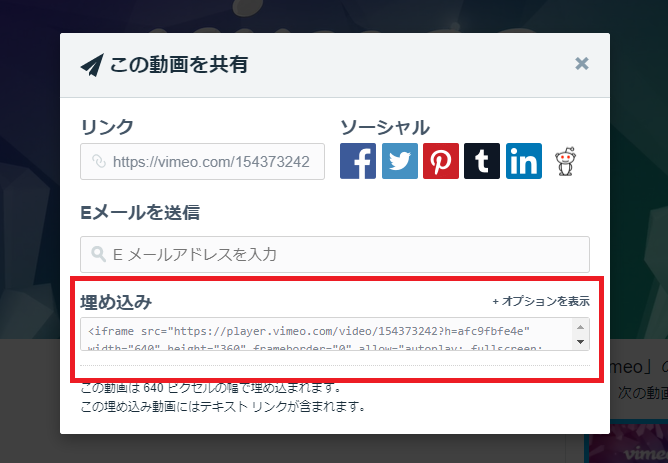
Task: Click the iframe embed code box
Action: pyautogui.click(x=326, y=334)
